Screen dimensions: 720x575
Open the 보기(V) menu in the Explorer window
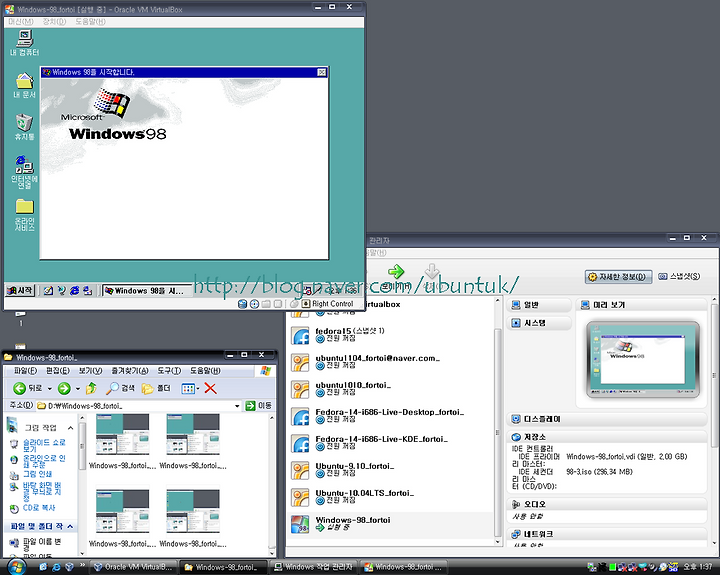pos(90,370)
